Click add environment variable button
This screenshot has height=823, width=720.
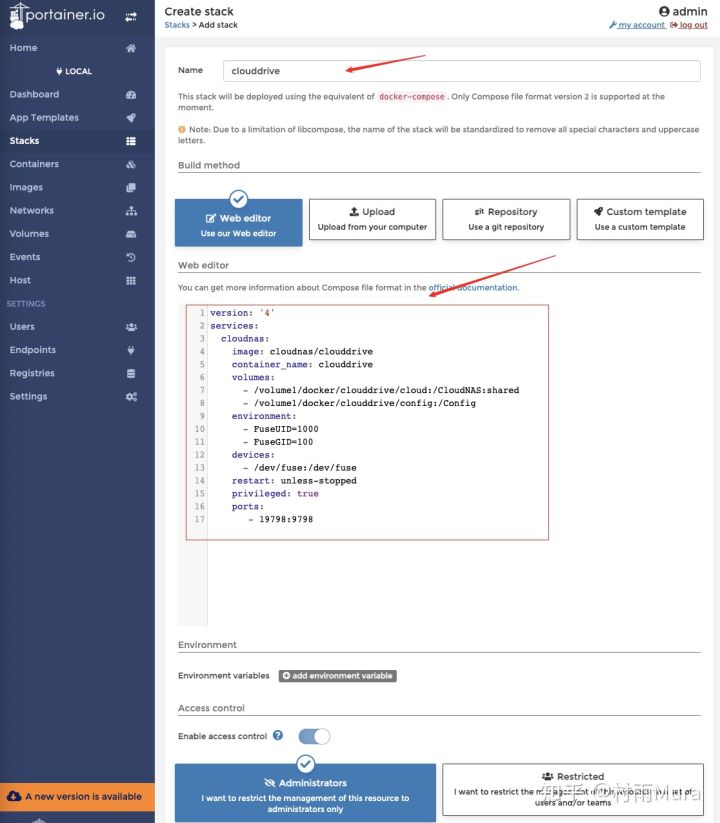coord(337,676)
